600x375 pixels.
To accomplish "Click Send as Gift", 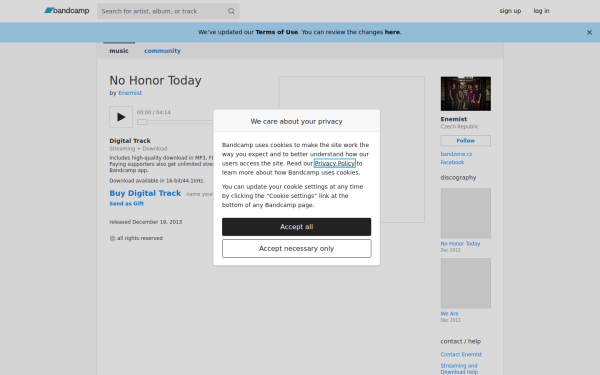I will (x=127, y=204).
